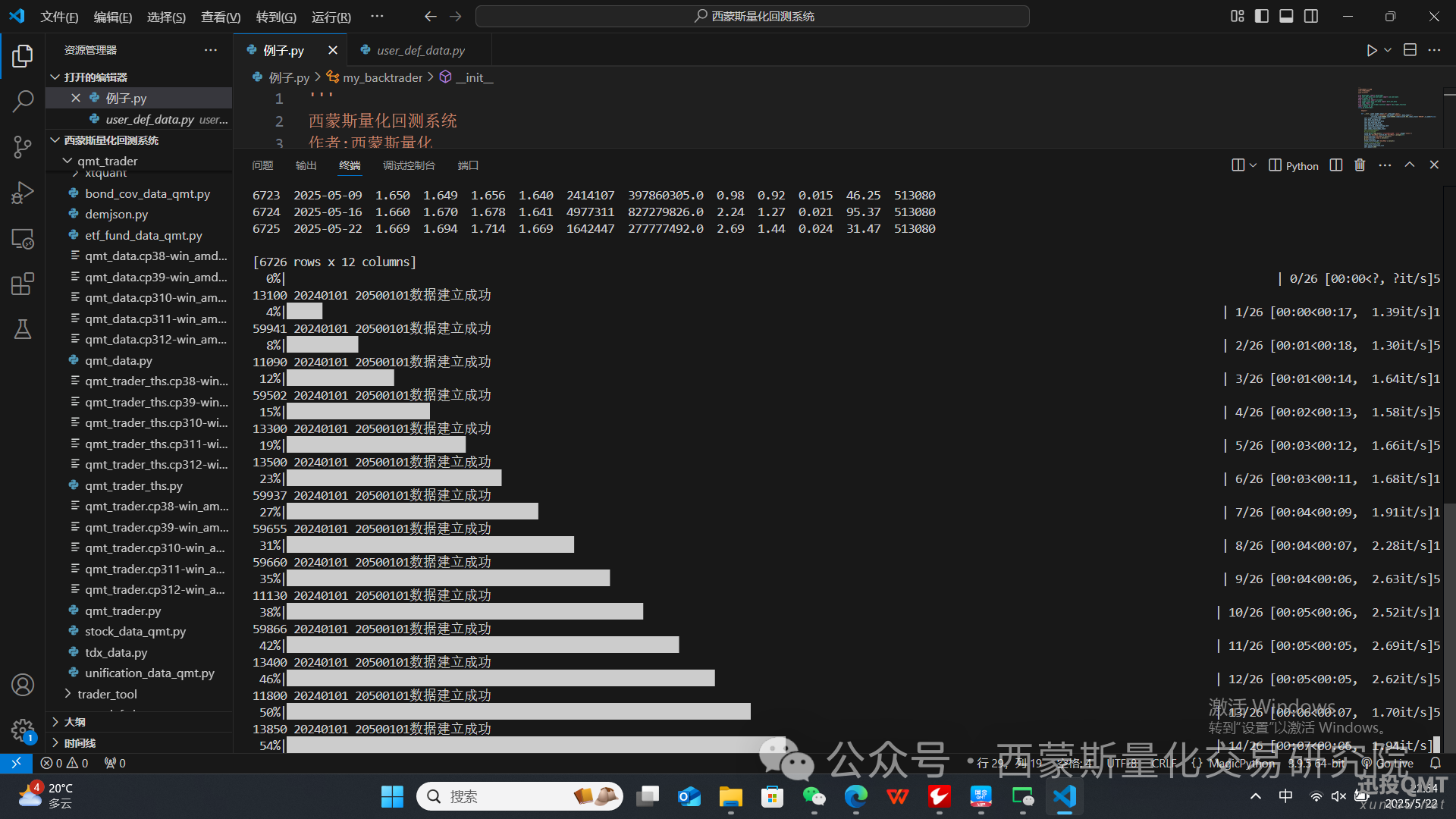Open the run button dropdown arrow
Image resolution: width=1456 pixels, height=819 pixels.
click(1388, 50)
